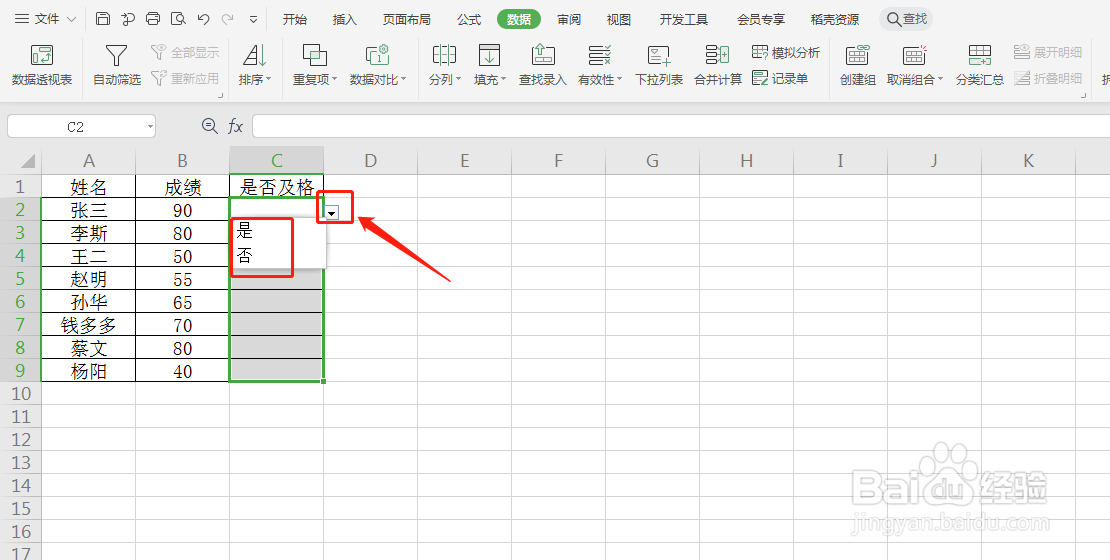Switch to the 会员专享 tab
The width and height of the screenshot is (1110, 560).
pyautogui.click(x=760, y=19)
